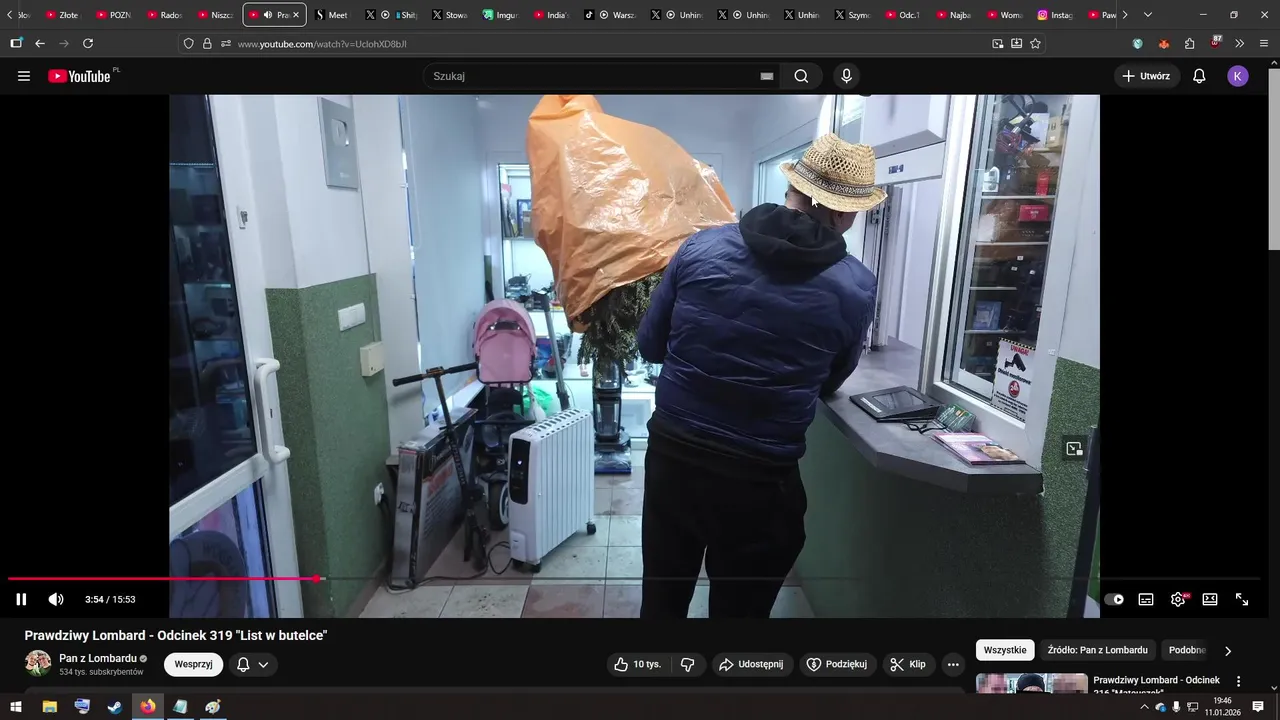Open Steam from the taskbar

point(115,707)
